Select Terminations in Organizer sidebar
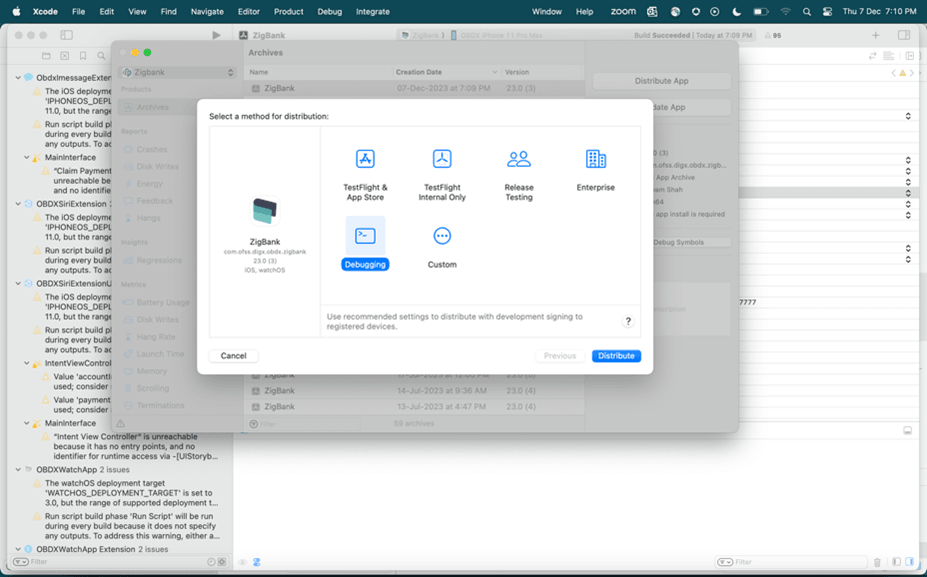Screen dimensions: 927x577 (x=160, y=406)
